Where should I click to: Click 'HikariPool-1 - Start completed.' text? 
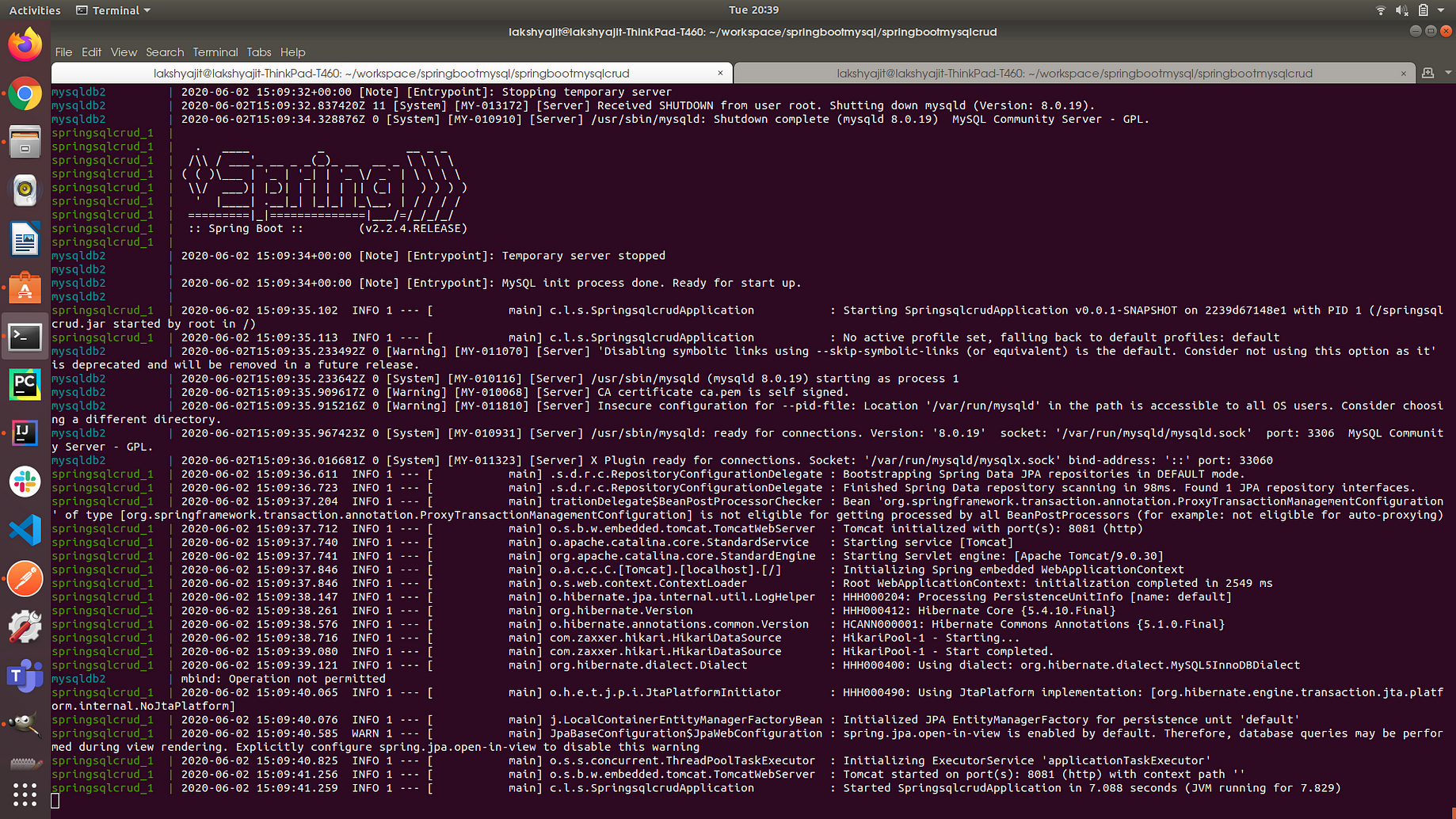pos(948,651)
